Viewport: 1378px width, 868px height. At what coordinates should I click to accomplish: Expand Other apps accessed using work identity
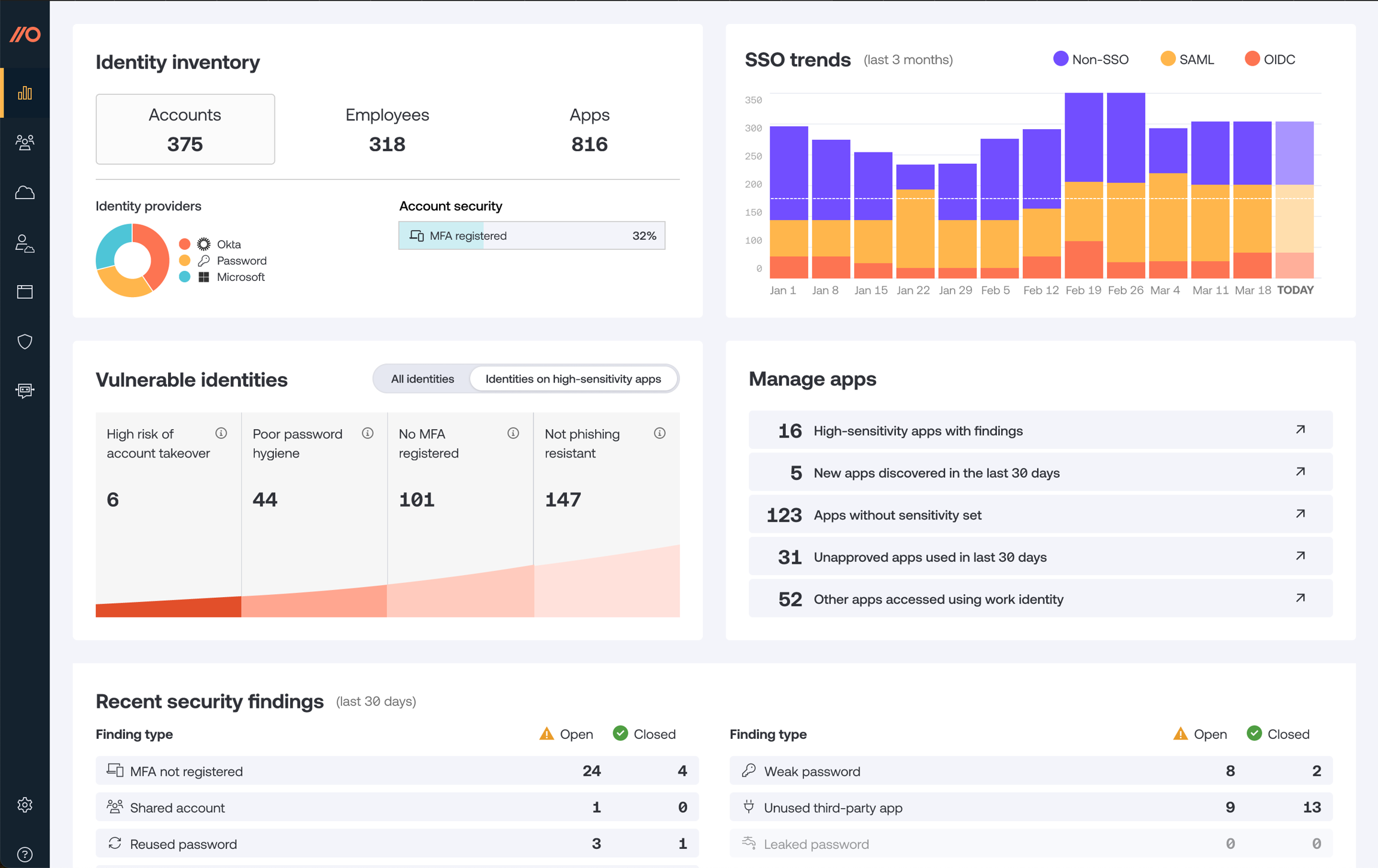pyautogui.click(x=1041, y=598)
